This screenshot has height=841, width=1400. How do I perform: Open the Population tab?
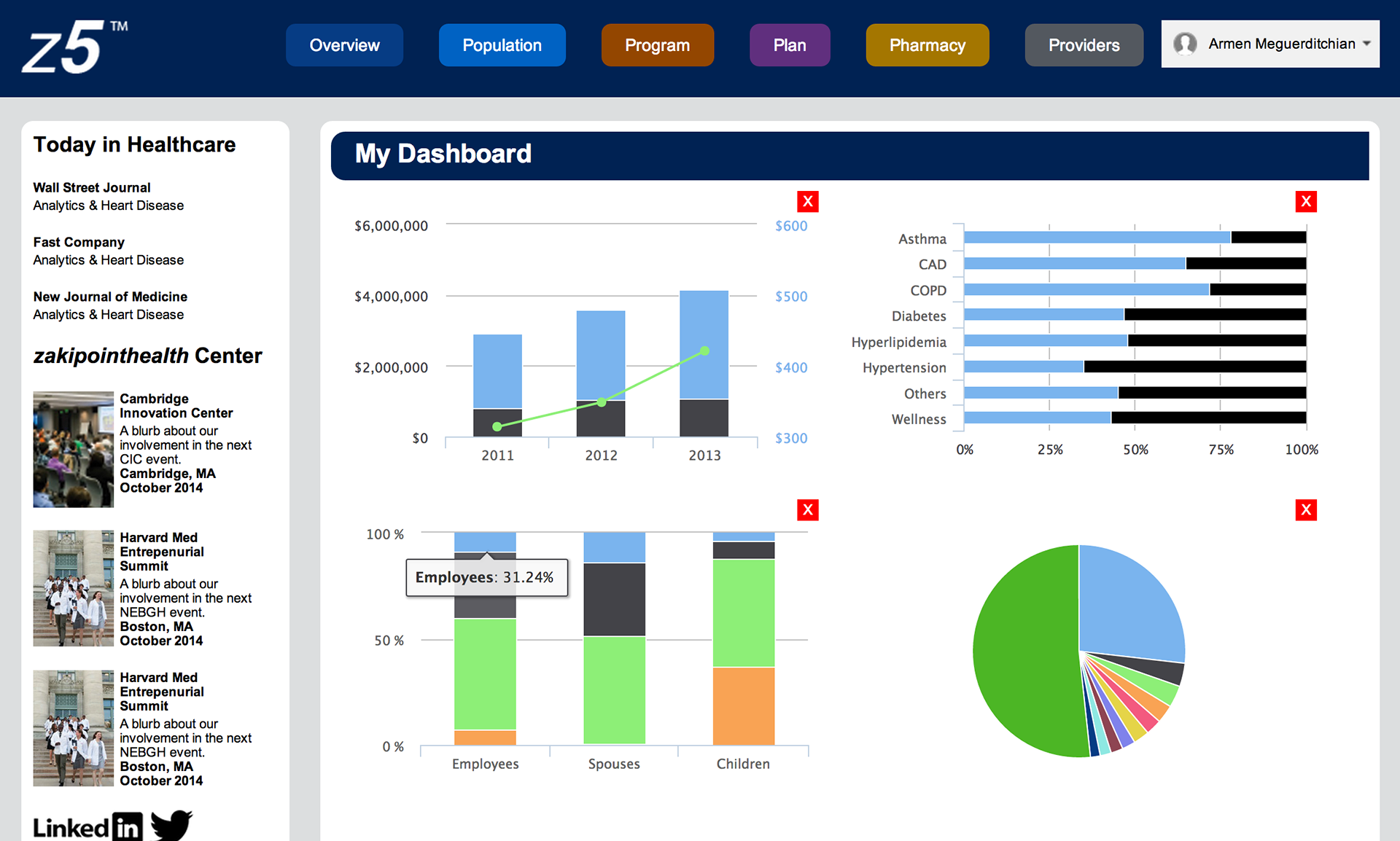[x=502, y=45]
